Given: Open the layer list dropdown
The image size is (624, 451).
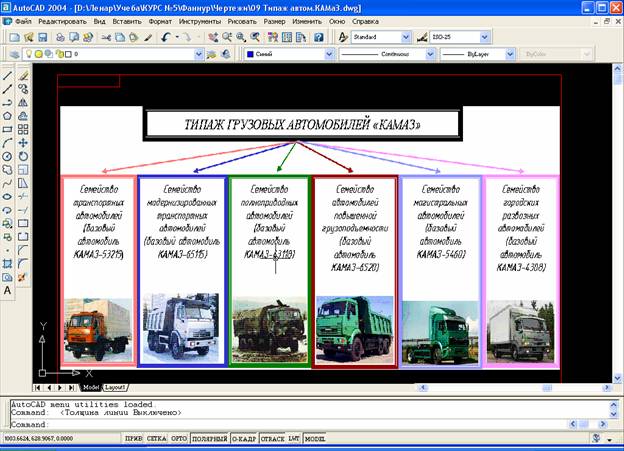Looking at the screenshot, I should pos(199,54).
